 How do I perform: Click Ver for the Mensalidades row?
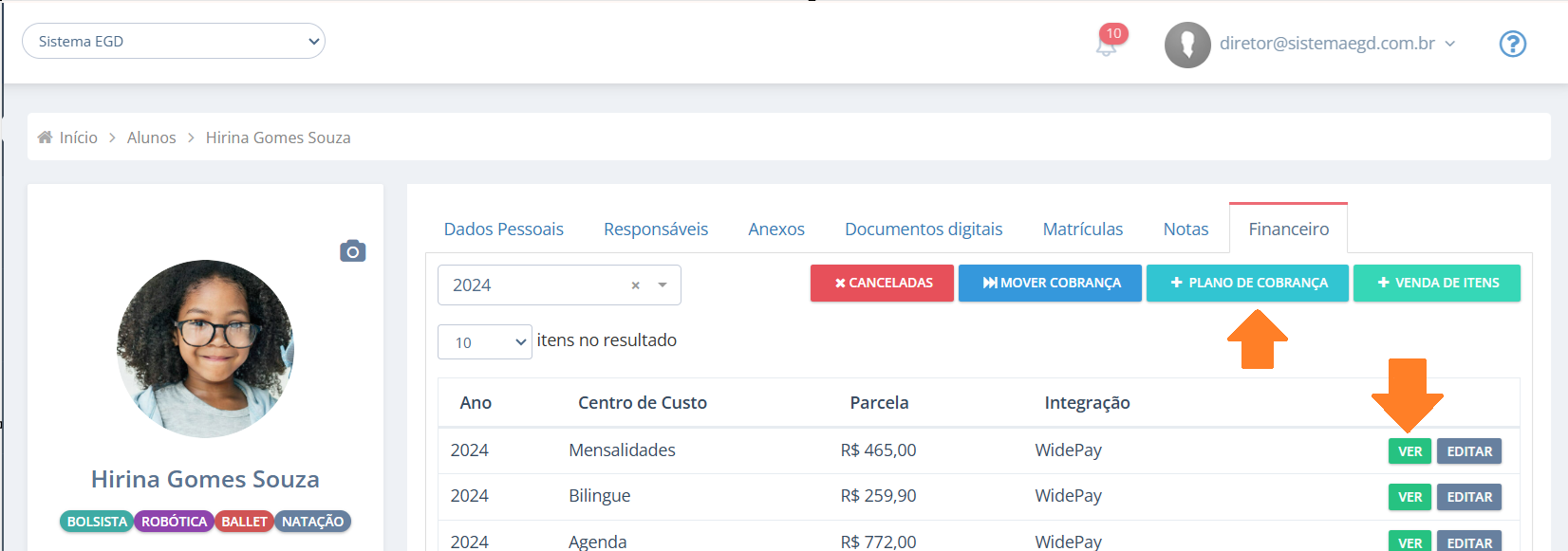pyautogui.click(x=1409, y=451)
